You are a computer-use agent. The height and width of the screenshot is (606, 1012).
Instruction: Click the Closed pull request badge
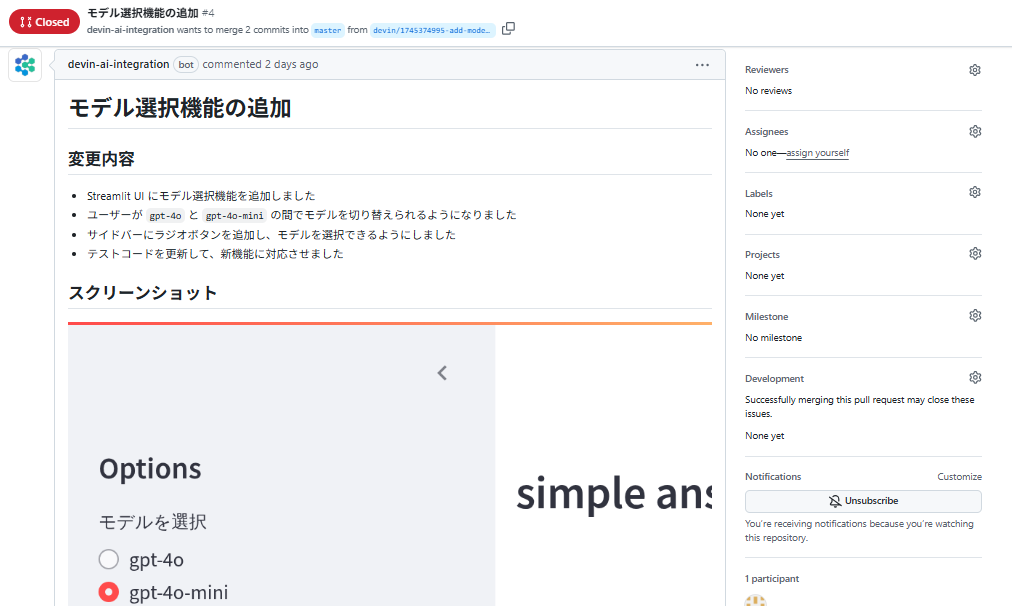(x=44, y=21)
